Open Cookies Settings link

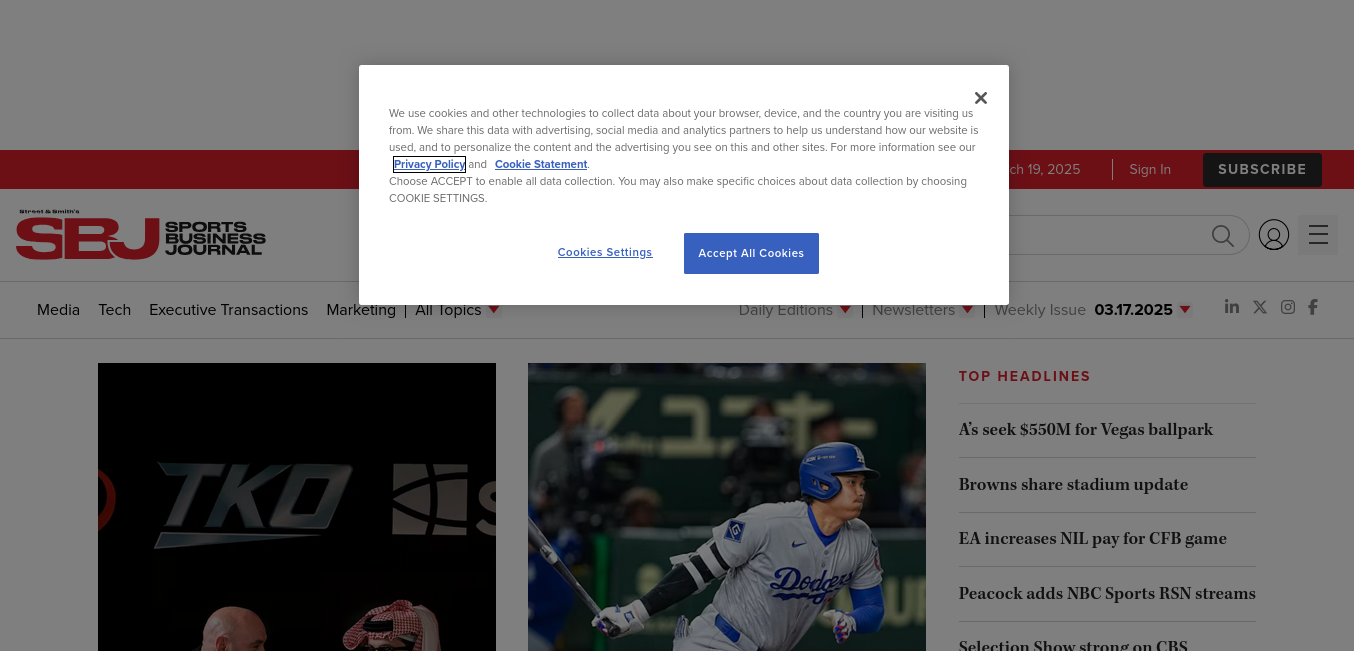(x=605, y=253)
